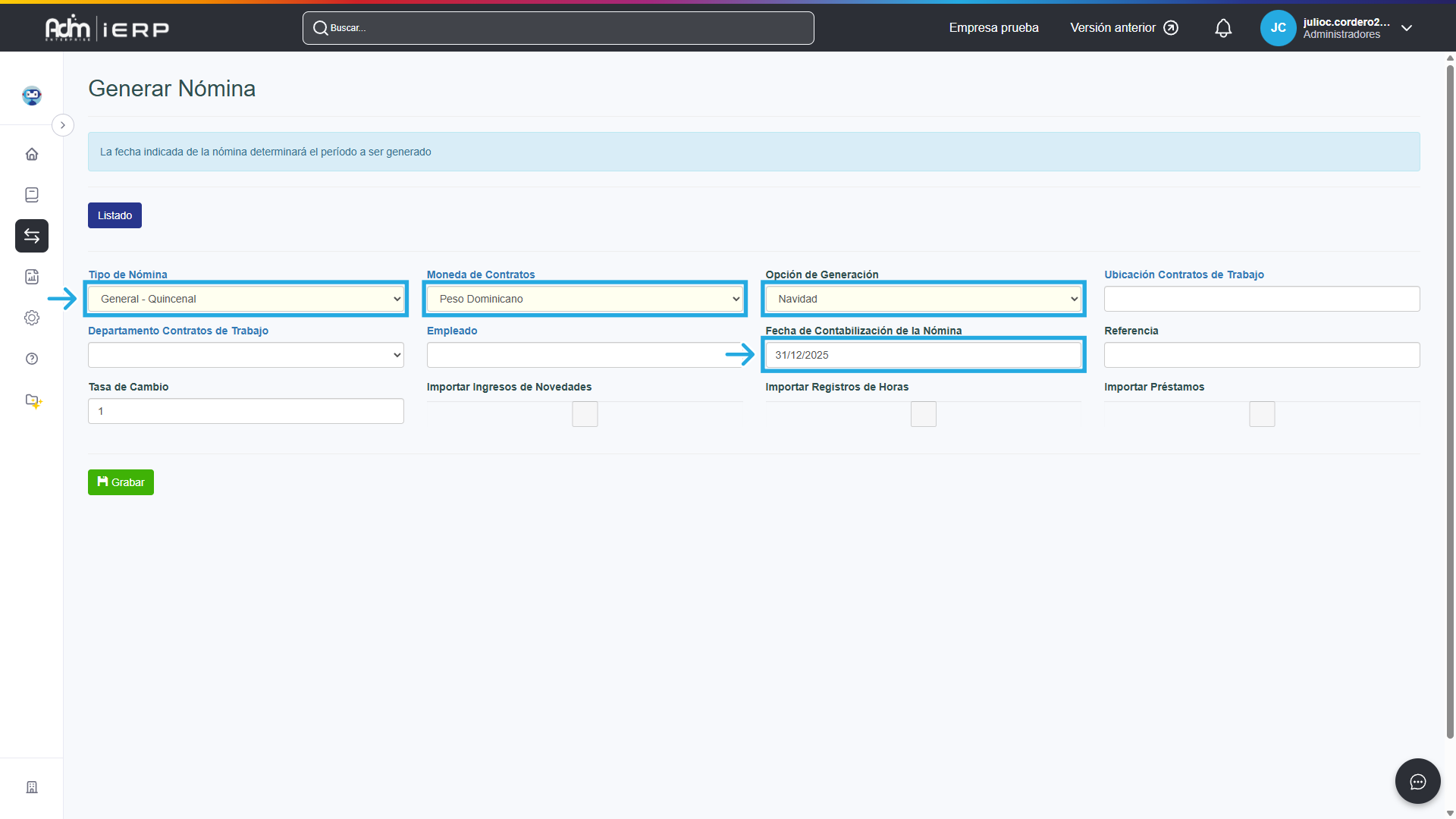Click the home icon in sidebar
Viewport: 1456px width, 819px height.
click(x=32, y=154)
